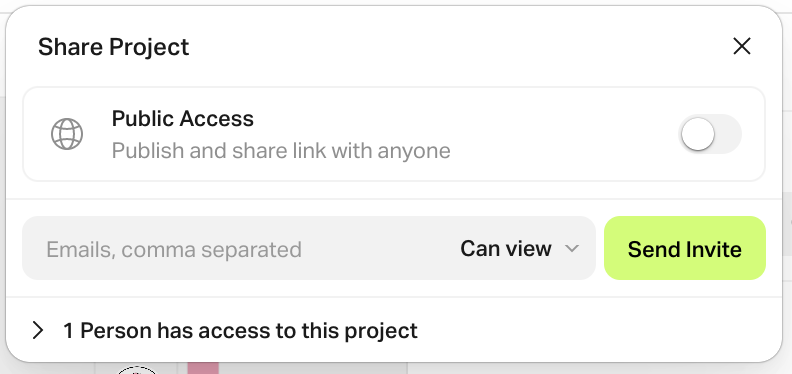The image size is (792, 374).
Task: Enable the Public Access toggle switch
Action: click(711, 134)
